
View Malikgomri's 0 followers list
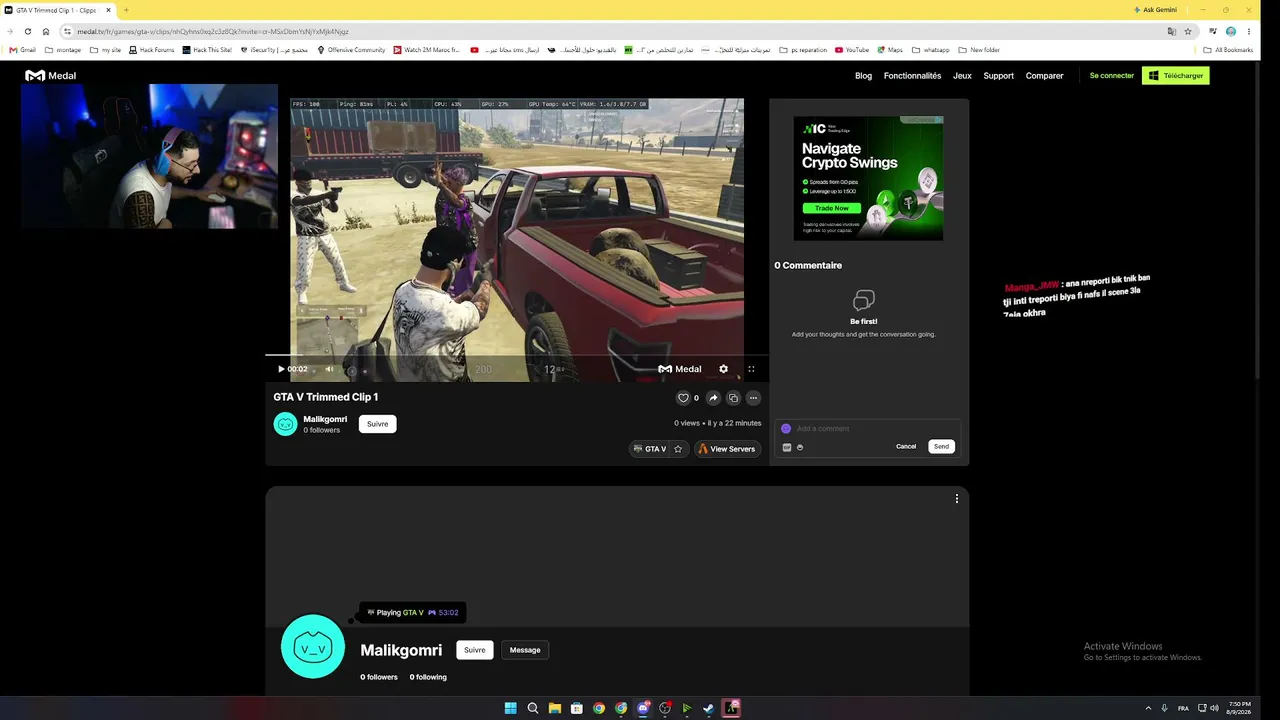pyautogui.click(x=379, y=677)
